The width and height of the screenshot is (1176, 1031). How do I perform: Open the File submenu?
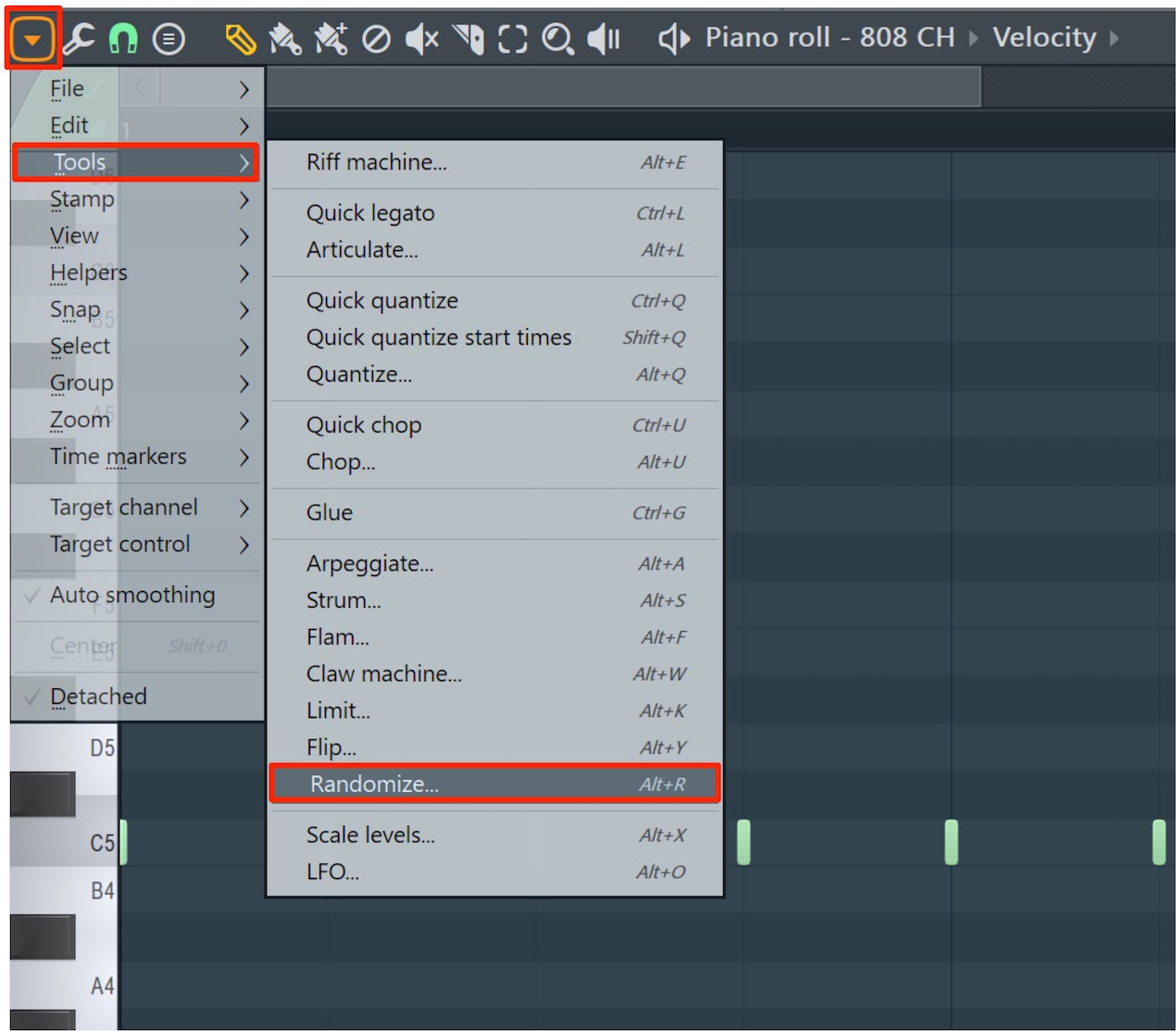point(137,89)
